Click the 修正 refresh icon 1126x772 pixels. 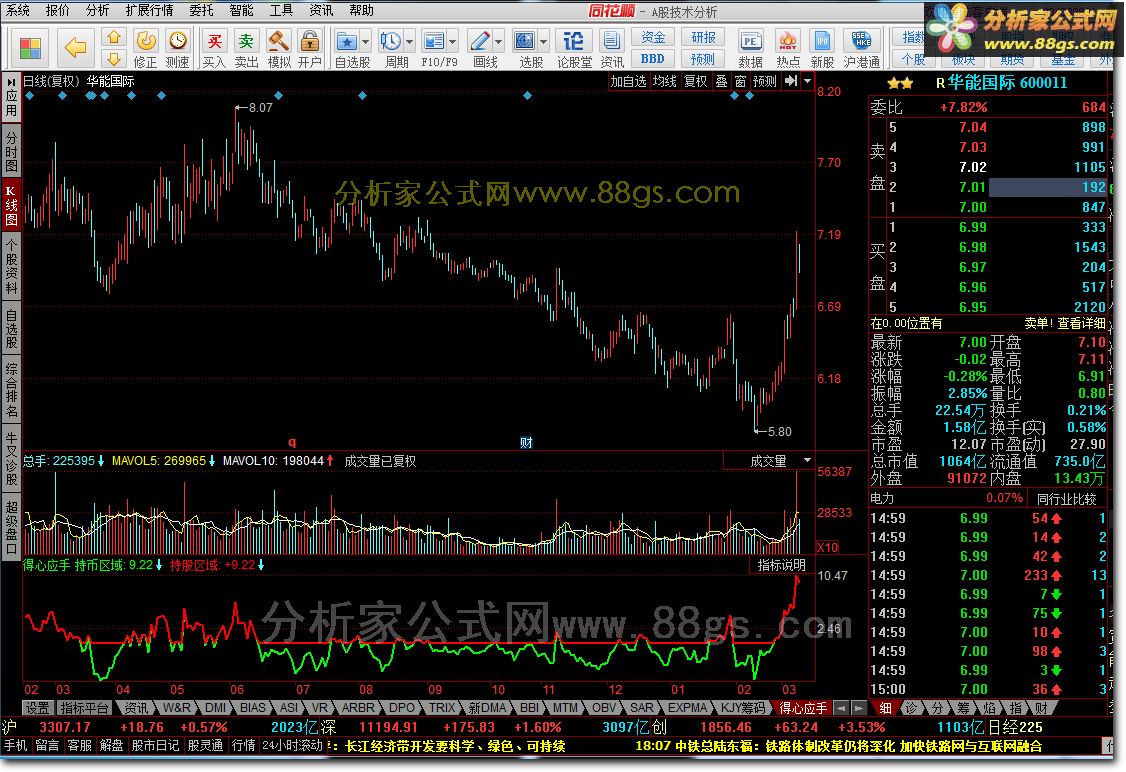(x=146, y=41)
